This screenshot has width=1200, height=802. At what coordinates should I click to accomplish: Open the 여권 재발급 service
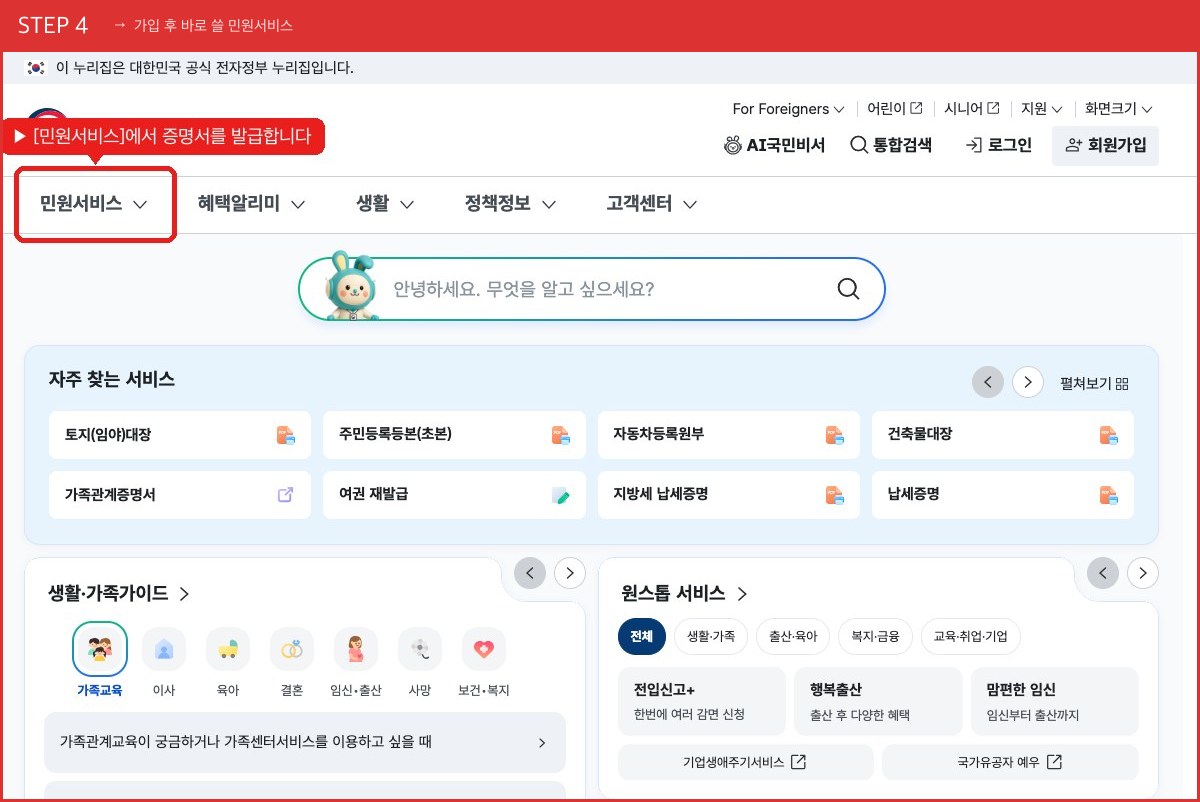[x=454, y=495]
